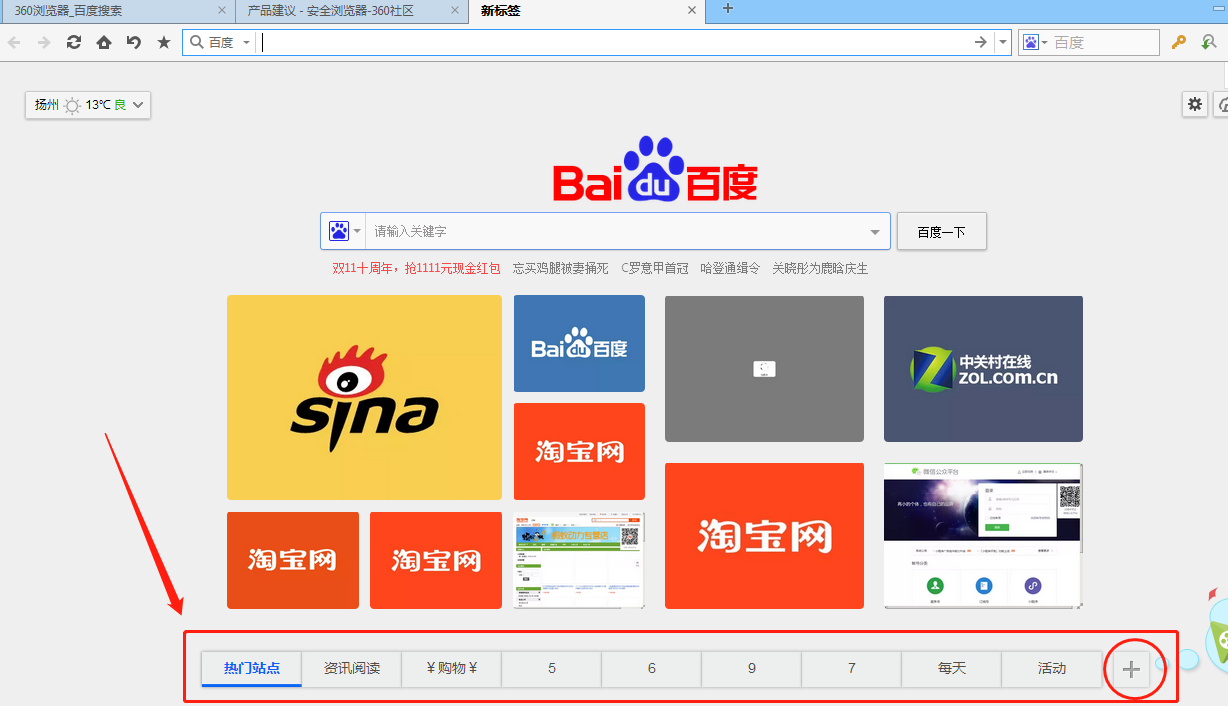The height and width of the screenshot is (706, 1228).
Task: Switch to the 资讯阅读 category tab
Action: [x=352, y=669]
